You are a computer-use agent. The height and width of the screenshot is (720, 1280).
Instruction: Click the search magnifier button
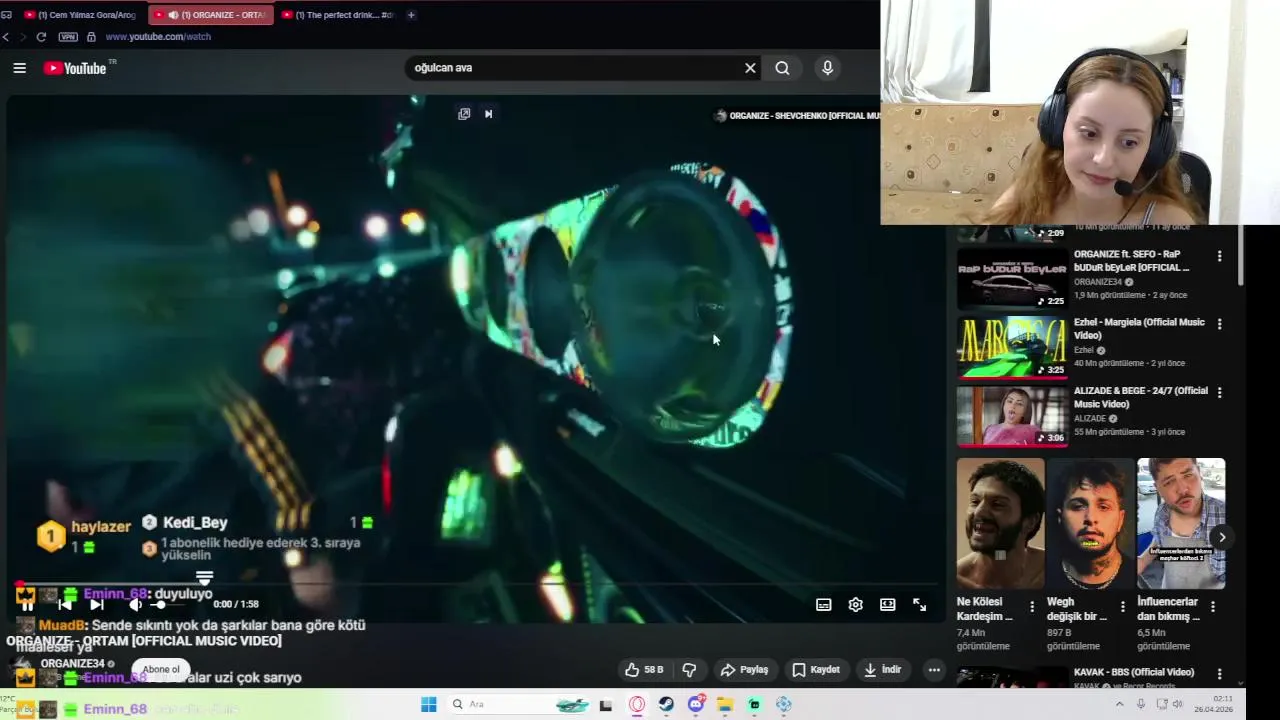(782, 68)
